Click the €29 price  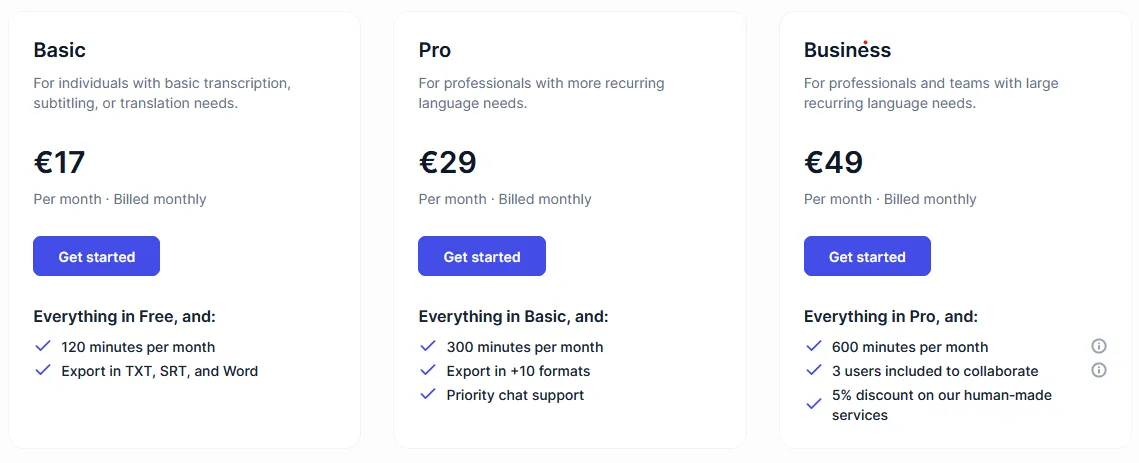pos(447,162)
